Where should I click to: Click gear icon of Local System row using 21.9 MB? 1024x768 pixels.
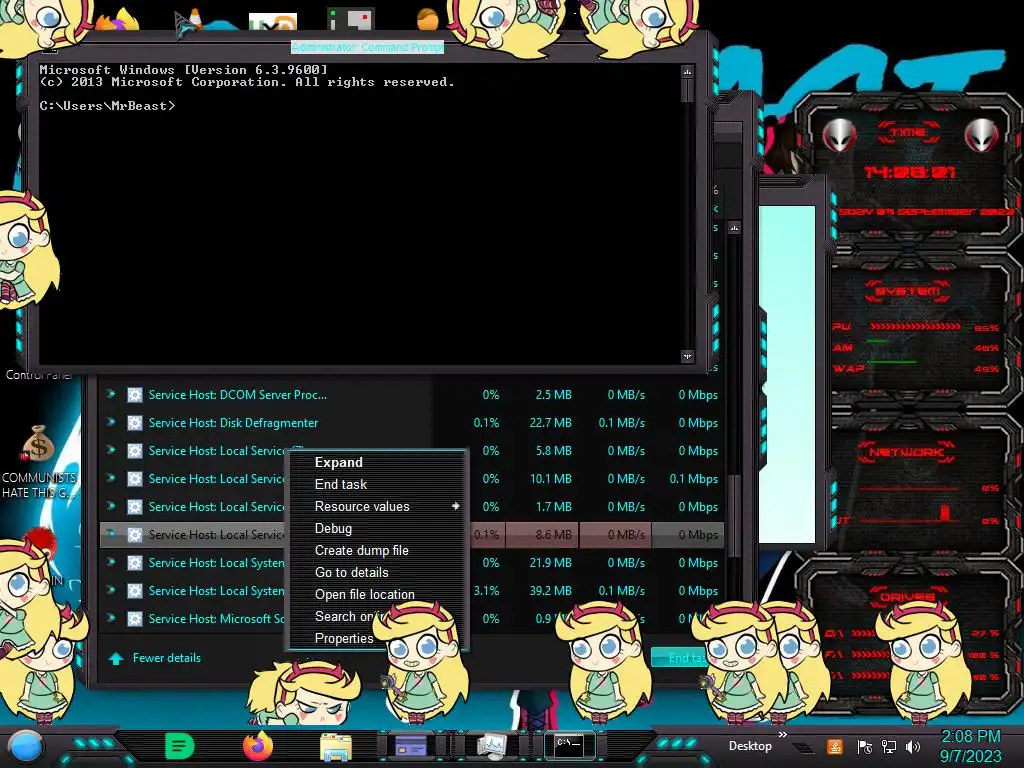(135, 563)
